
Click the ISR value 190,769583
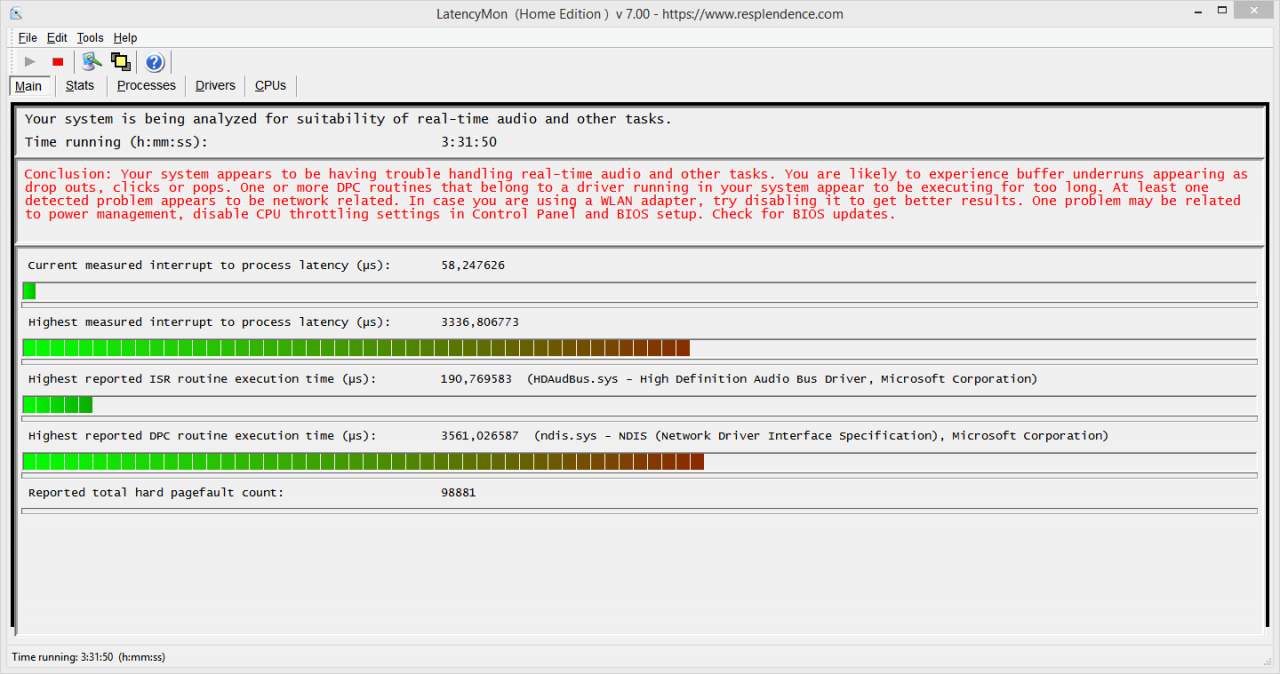476,380
